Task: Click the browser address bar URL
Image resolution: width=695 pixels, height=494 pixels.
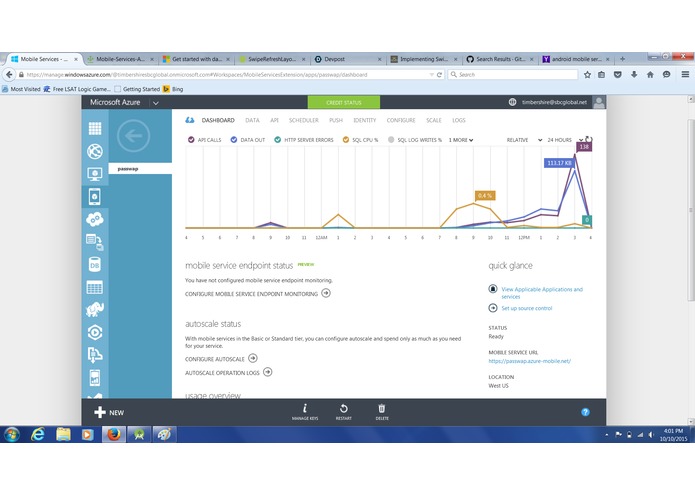Action: coord(224,75)
